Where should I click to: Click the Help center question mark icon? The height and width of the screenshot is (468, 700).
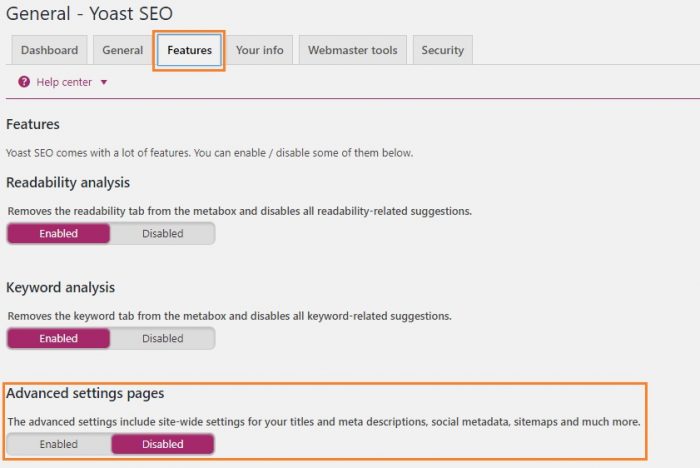click(24, 82)
